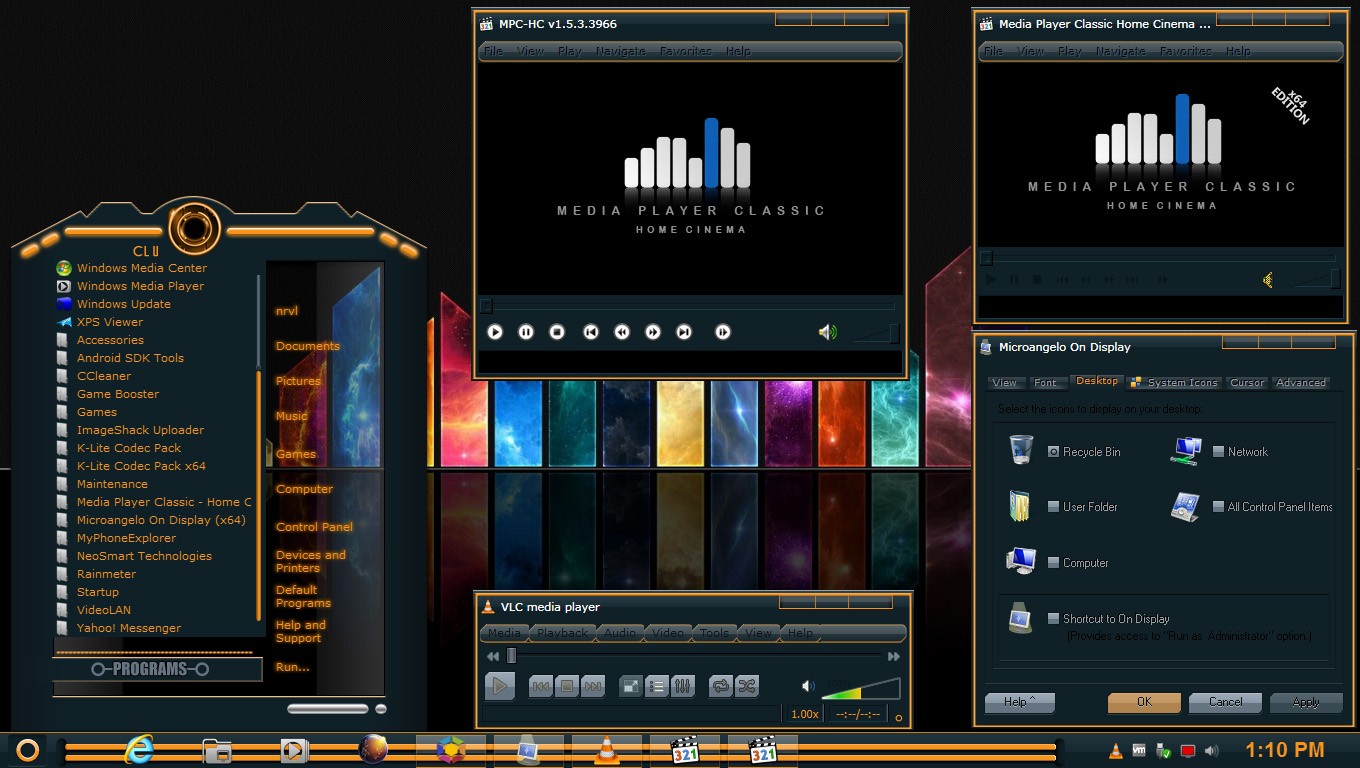Check the Network desktop icon checkbox

point(1218,452)
